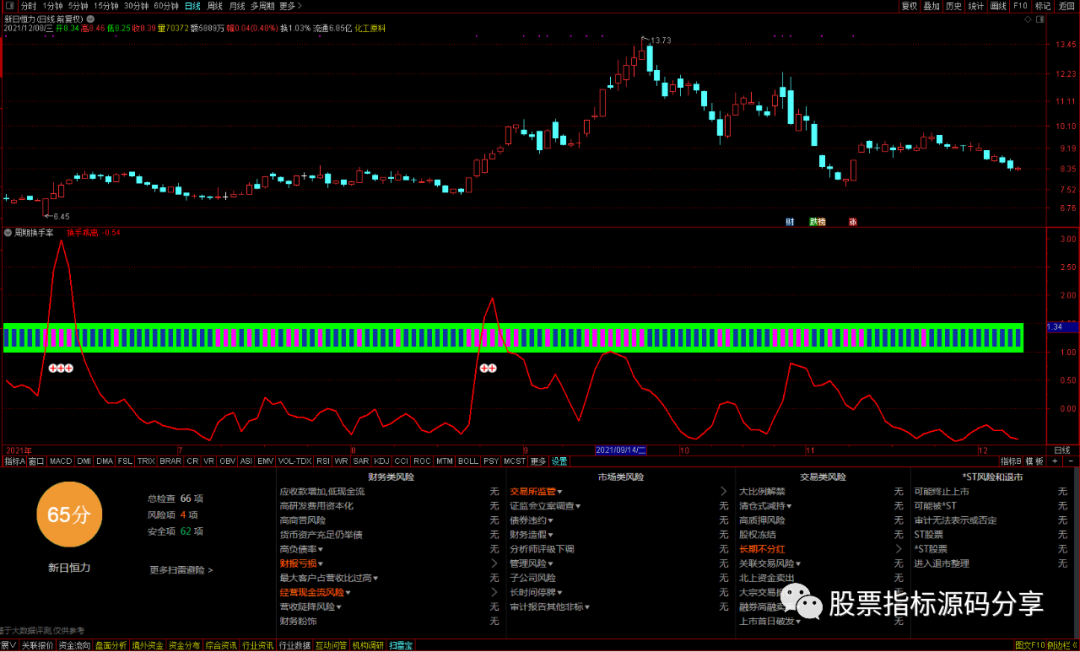The image size is (1080, 652).
Task: Toggle the side panel icon beside the diamond
Action: click(x=1040, y=19)
